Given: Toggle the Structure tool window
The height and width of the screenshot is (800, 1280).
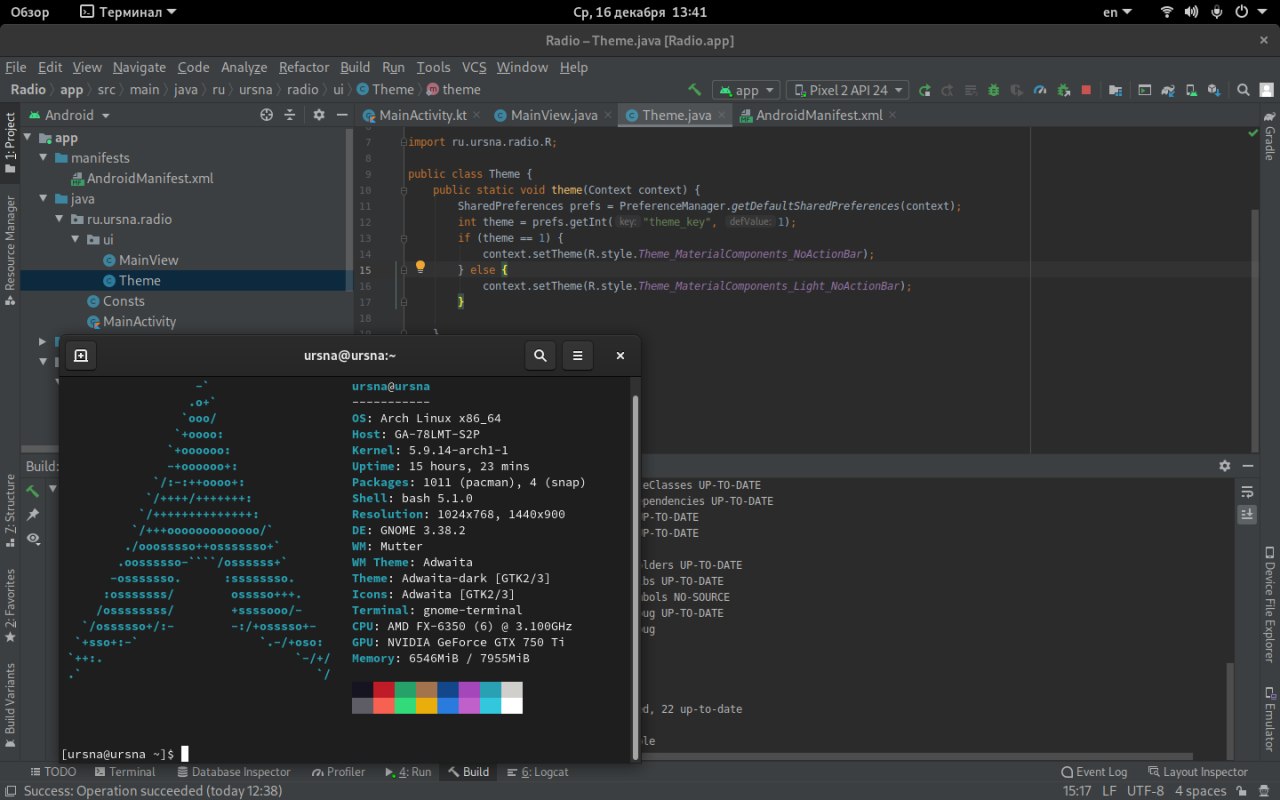Looking at the screenshot, I should [x=10, y=512].
